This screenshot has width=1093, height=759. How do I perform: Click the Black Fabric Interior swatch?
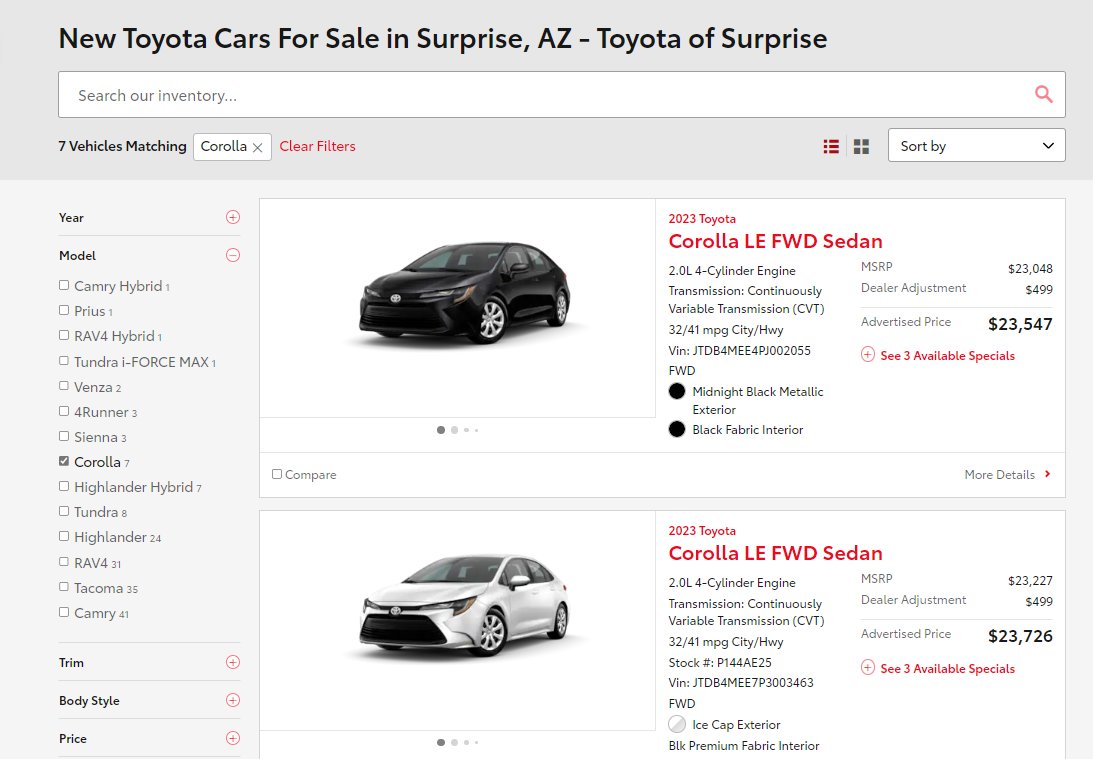click(x=677, y=429)
